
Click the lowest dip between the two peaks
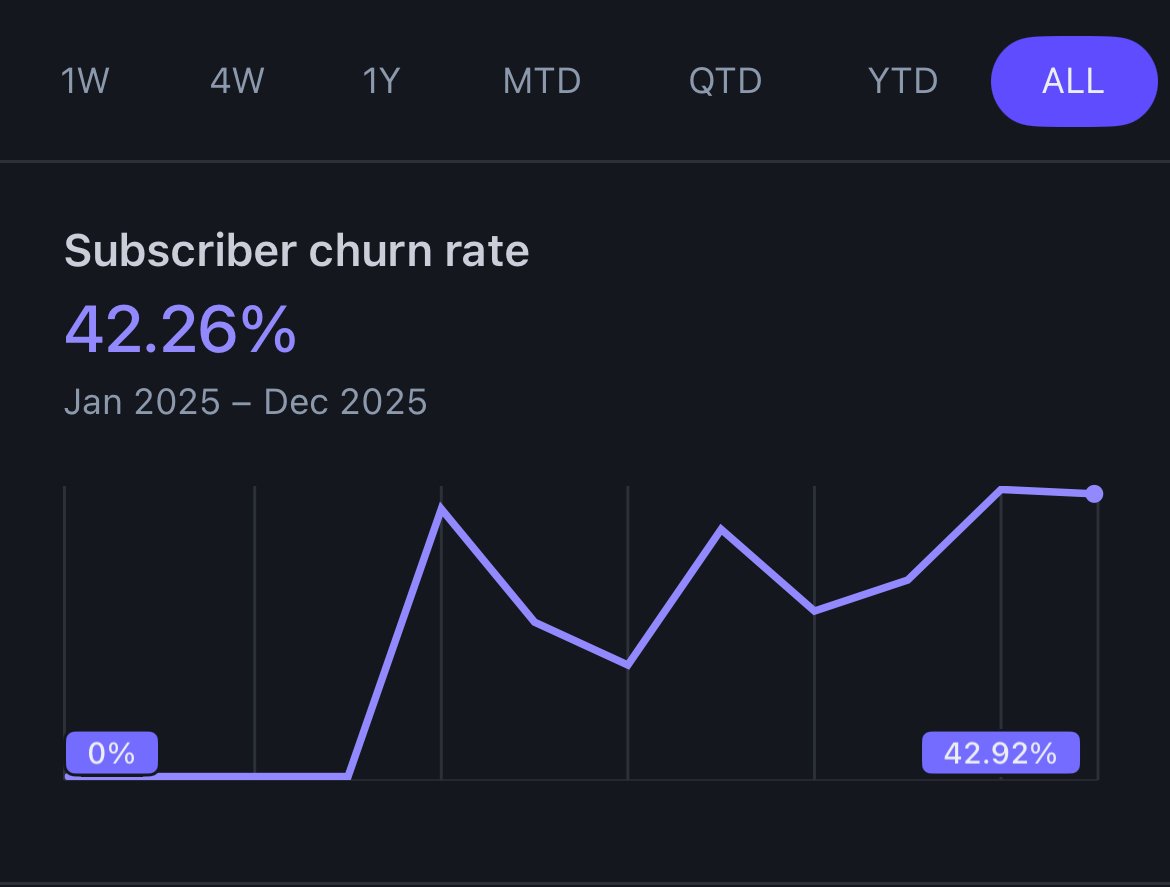click(628, 664)
